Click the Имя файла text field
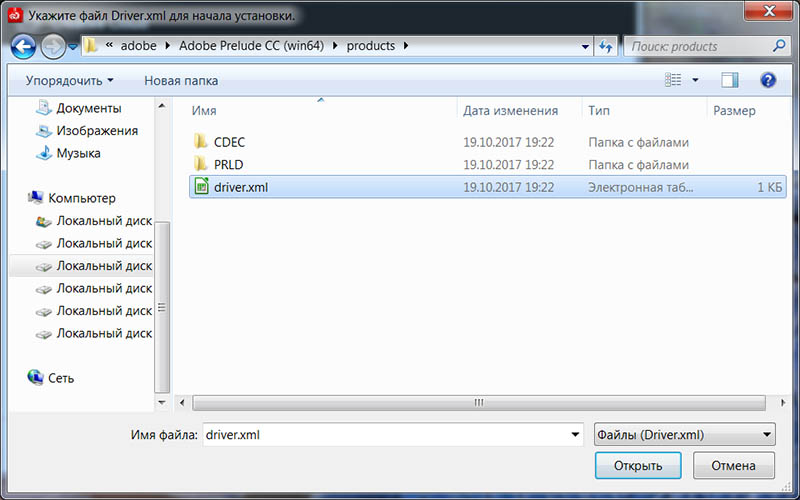Screen dimensions: 800x500 point(393,435)
